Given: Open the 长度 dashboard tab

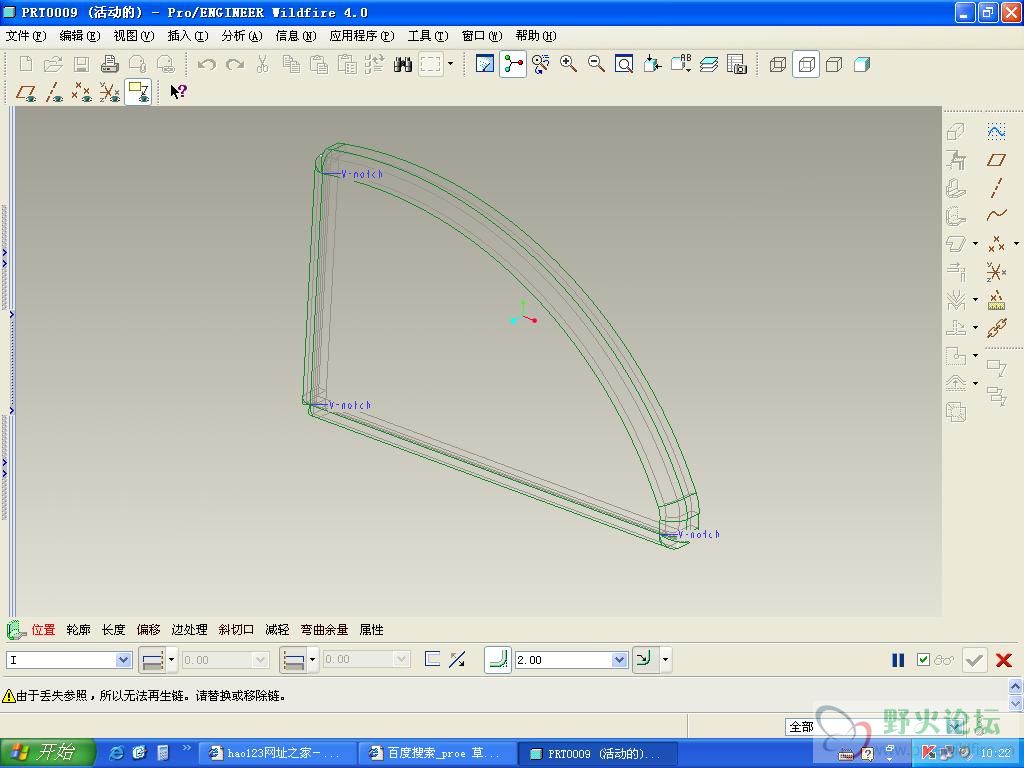Looking at the screenshot, I should (x=114, y=630).
